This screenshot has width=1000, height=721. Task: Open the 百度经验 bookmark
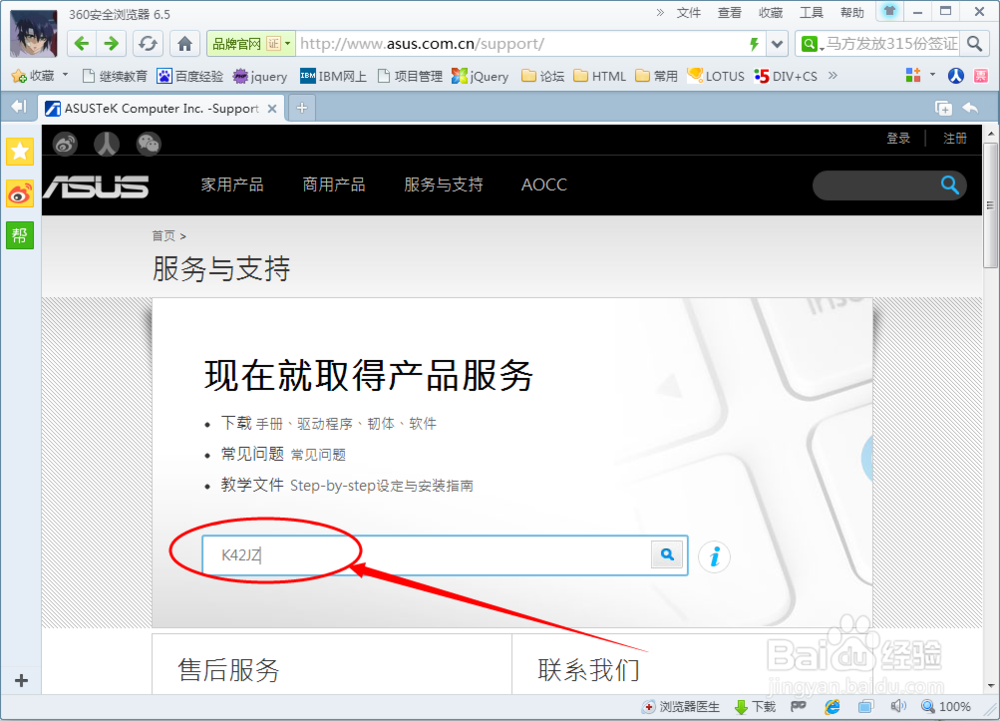190,76
